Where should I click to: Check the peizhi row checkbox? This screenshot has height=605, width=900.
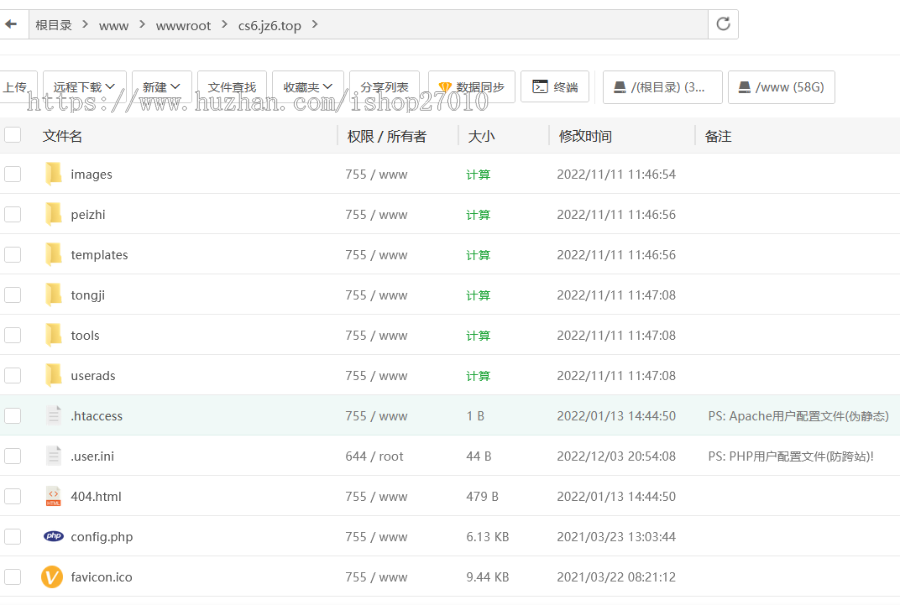pos(13,214)
